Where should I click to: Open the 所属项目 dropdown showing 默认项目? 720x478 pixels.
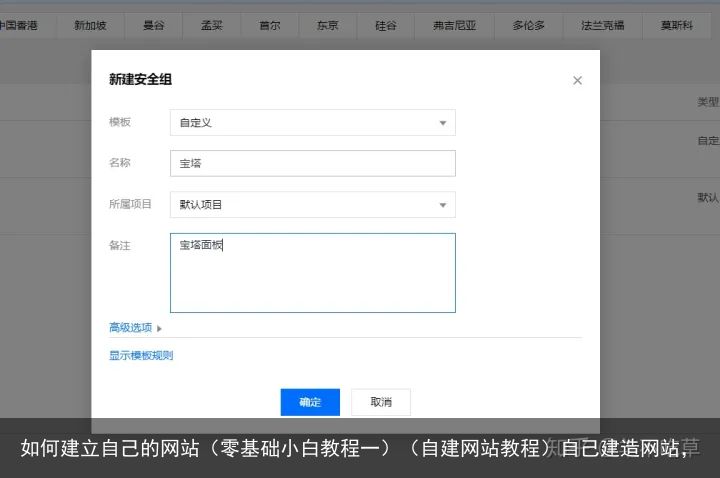313,205
